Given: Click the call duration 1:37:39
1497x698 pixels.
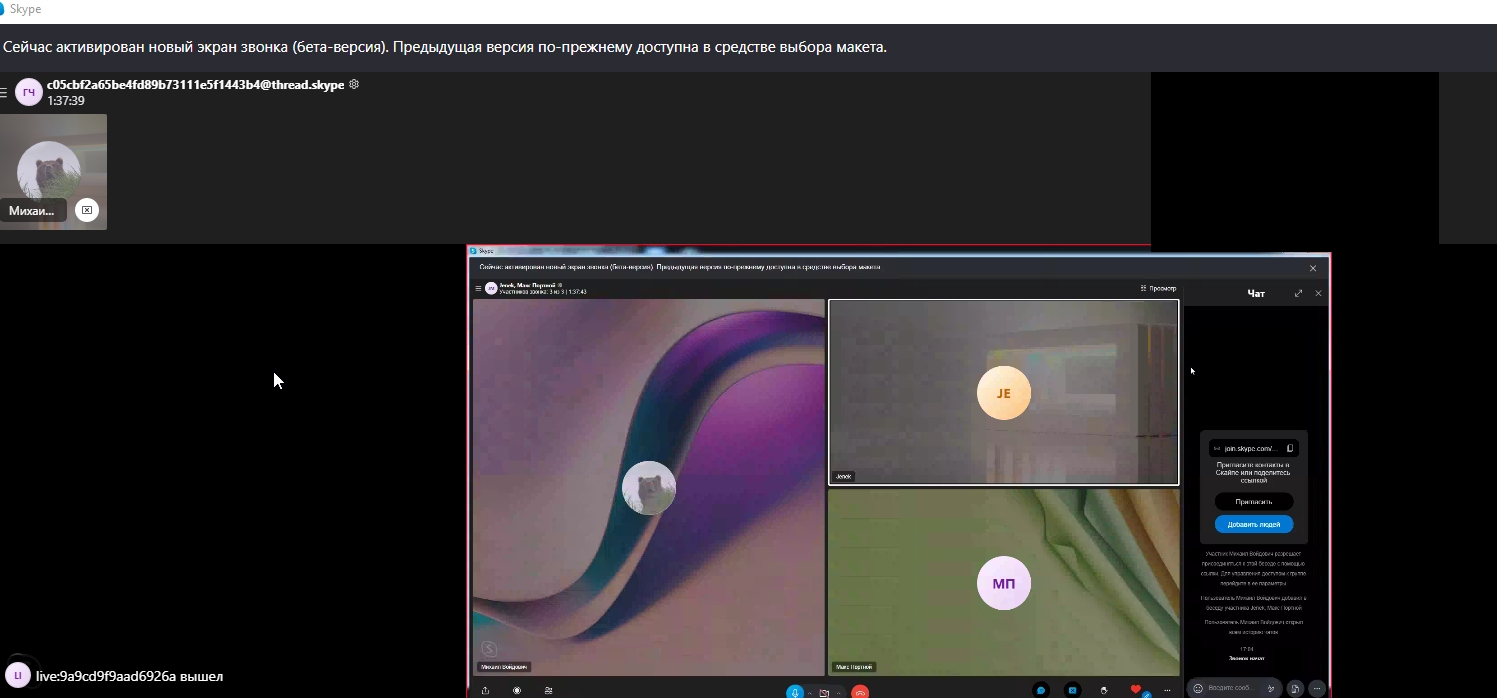Looking at the screenshot, I should point(66,101).
